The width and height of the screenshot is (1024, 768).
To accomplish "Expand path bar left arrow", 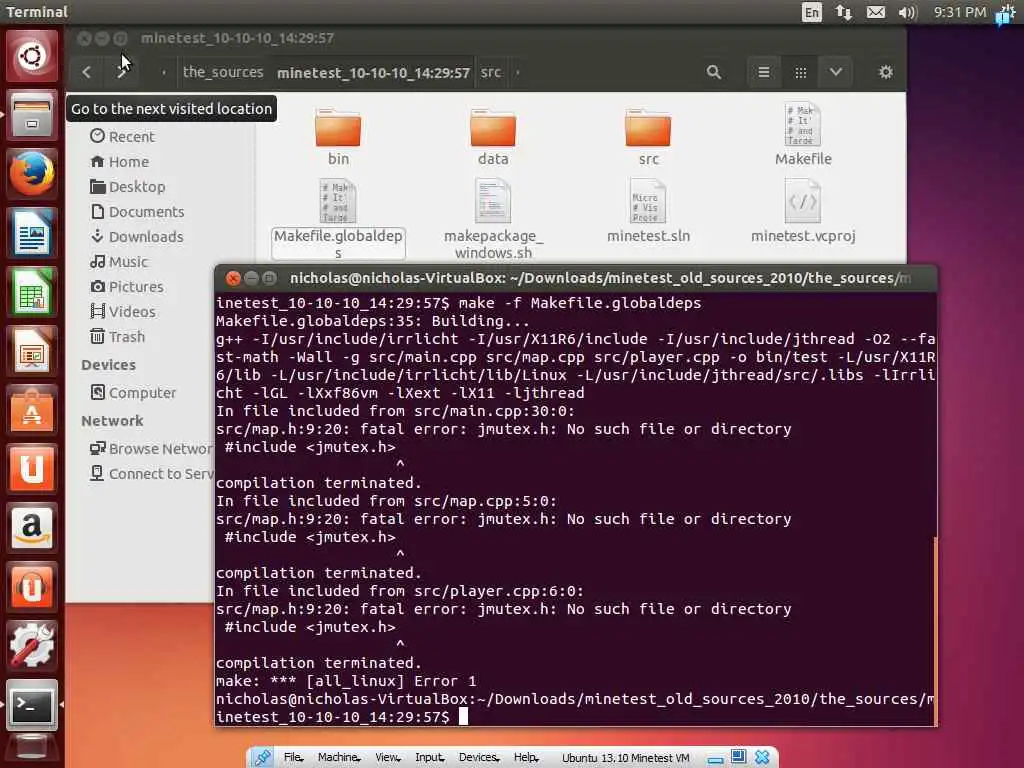I will pyautogui.click(x=164, y=72).
